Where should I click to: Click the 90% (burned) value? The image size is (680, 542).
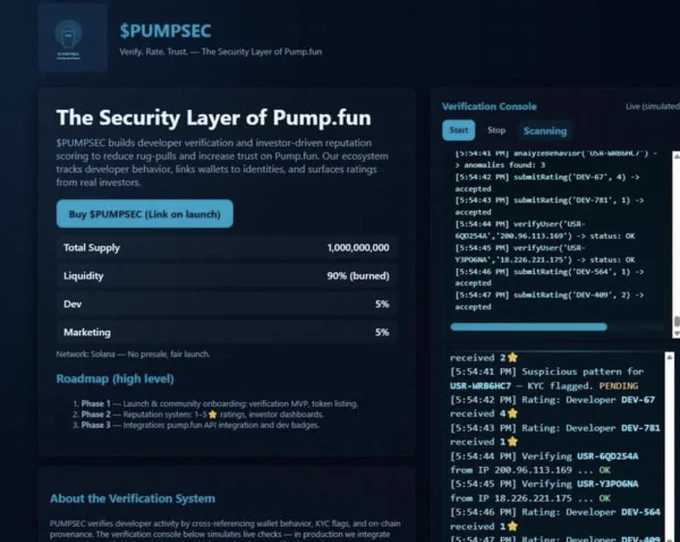pyautogui.click(x=358, y=276)
